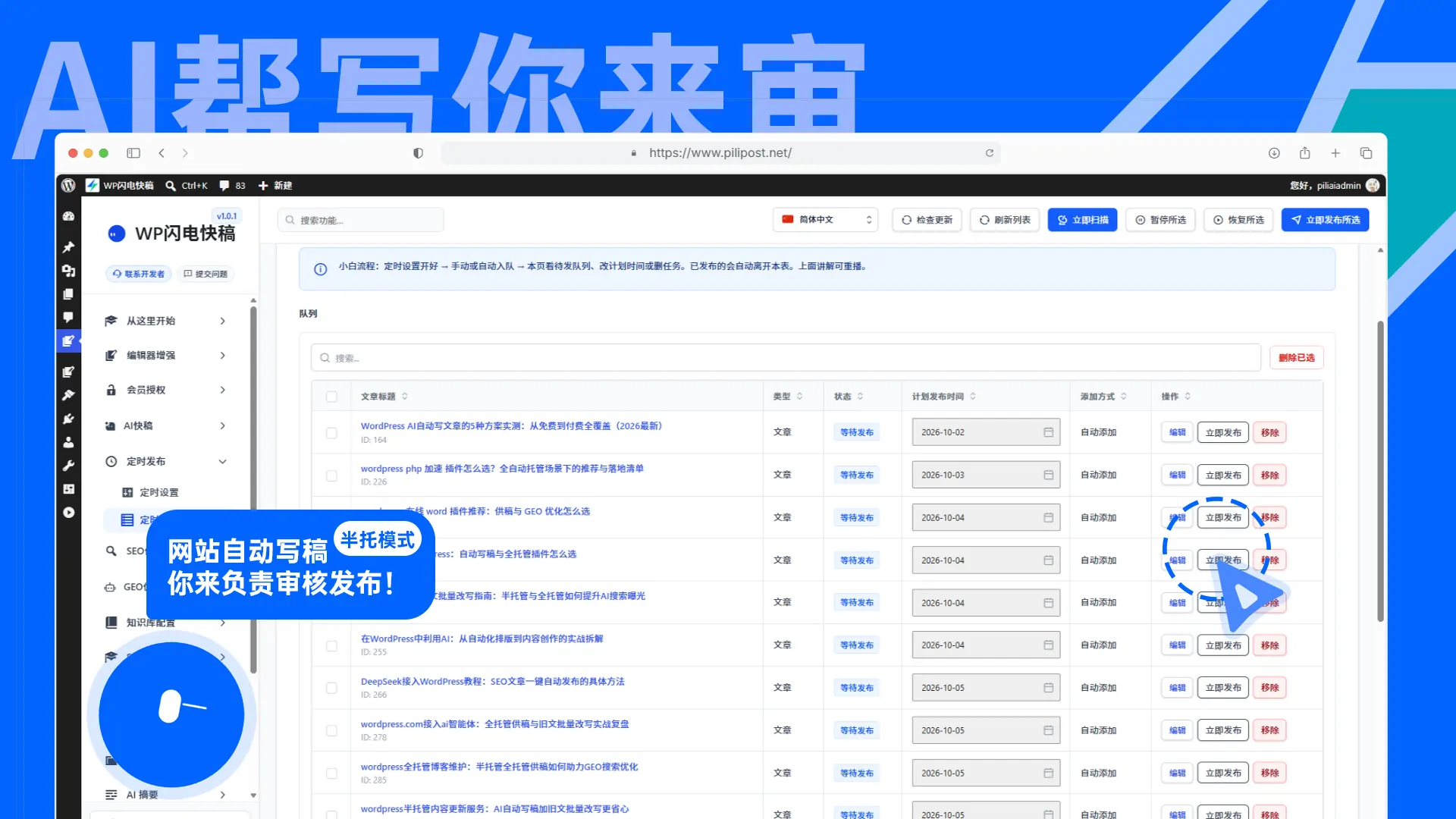Click the WordPress logo in admin bar
1456x819 pixels.
click(x=68, y=185)
